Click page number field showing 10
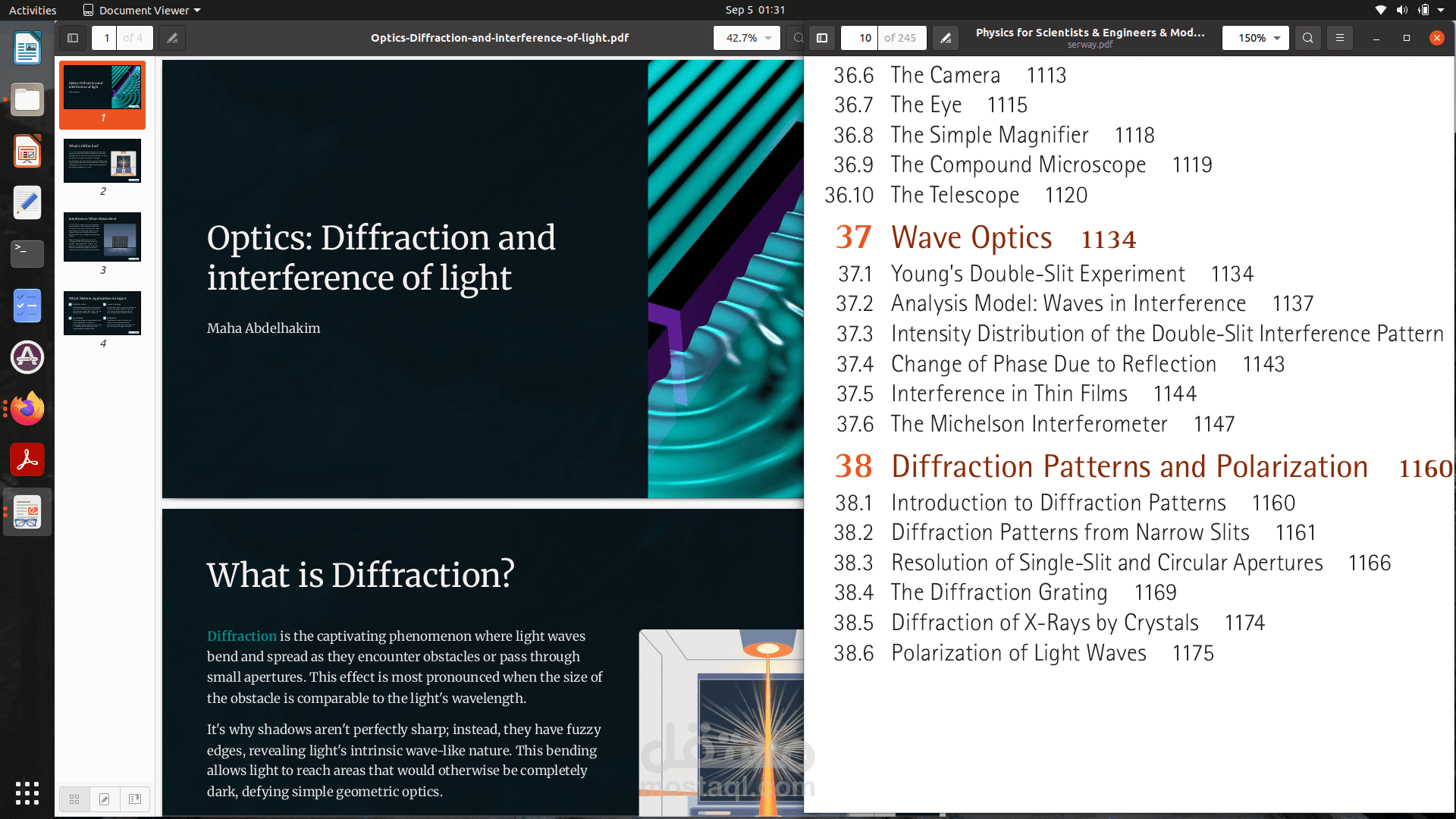1456x819 pixels. [x=860, y=38]
